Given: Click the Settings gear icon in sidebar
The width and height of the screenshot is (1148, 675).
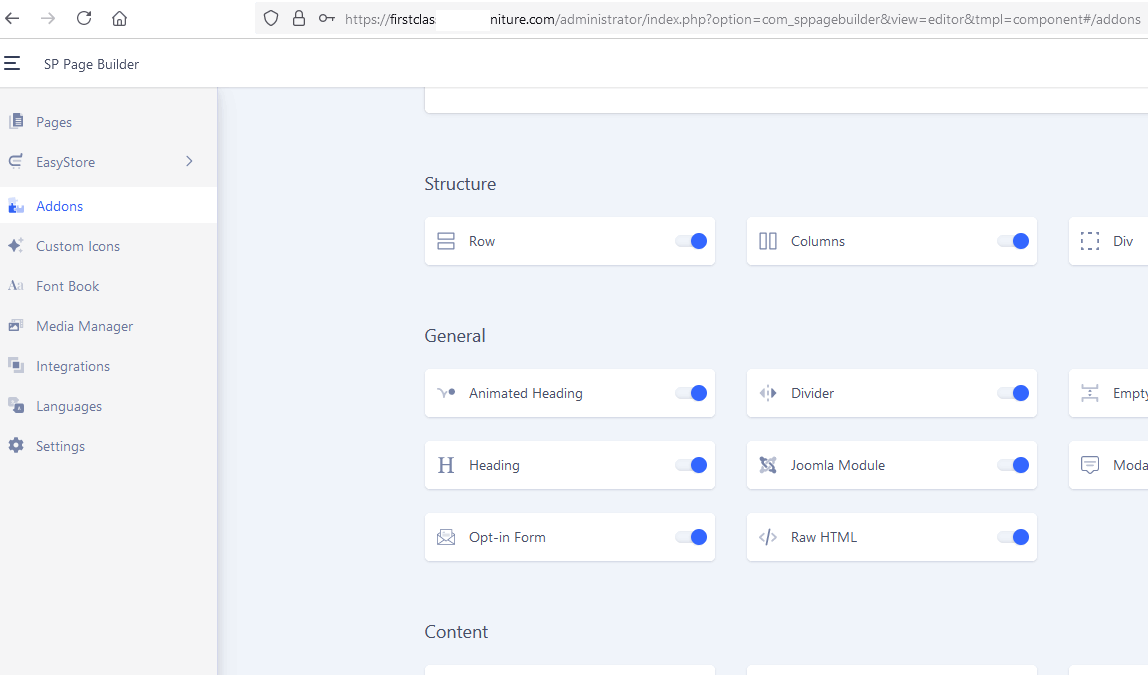Looking at the screenshot, I should click(16, 446).
